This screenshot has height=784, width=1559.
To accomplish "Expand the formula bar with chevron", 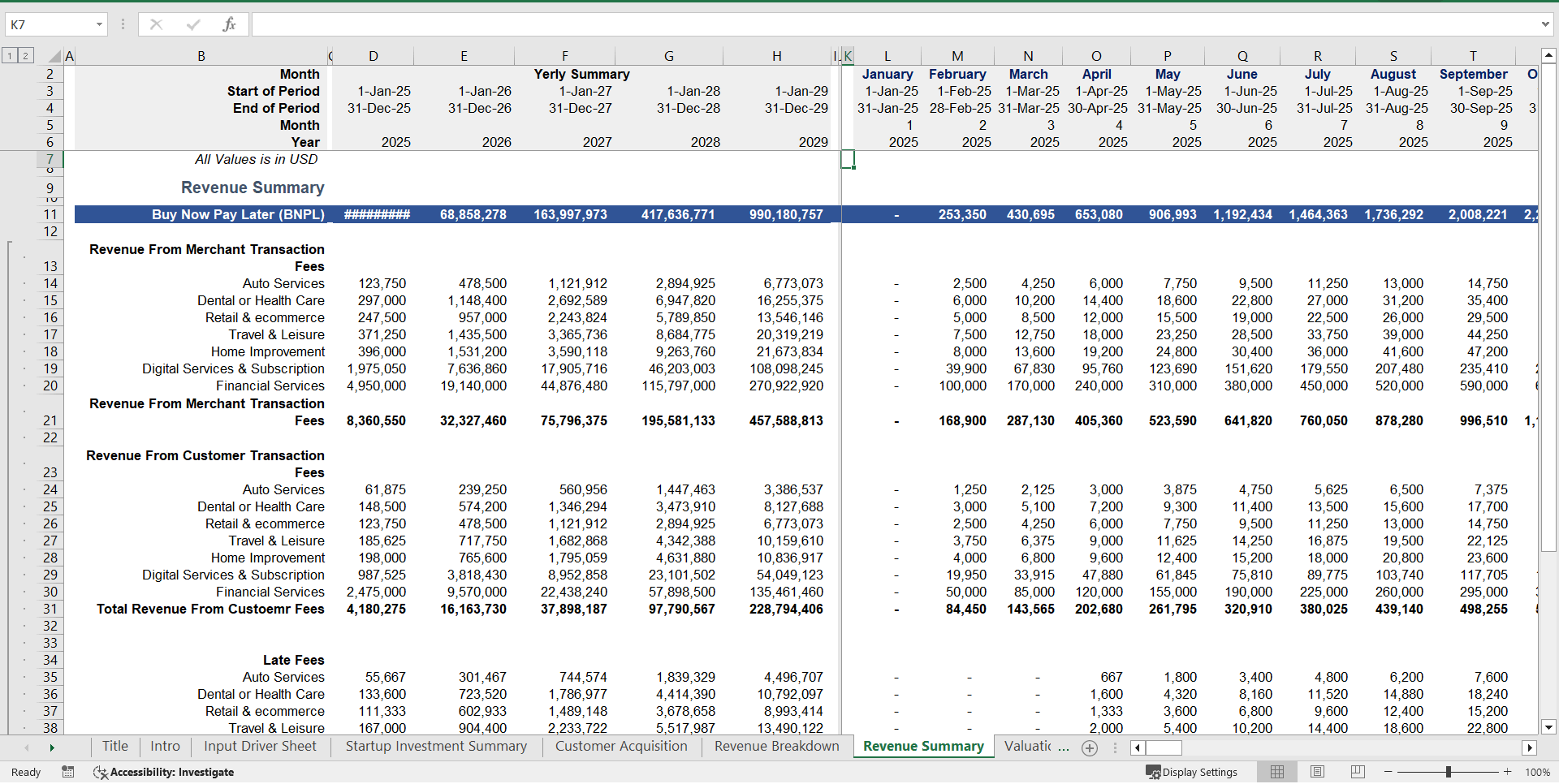I will click(x=1545, y=24).
